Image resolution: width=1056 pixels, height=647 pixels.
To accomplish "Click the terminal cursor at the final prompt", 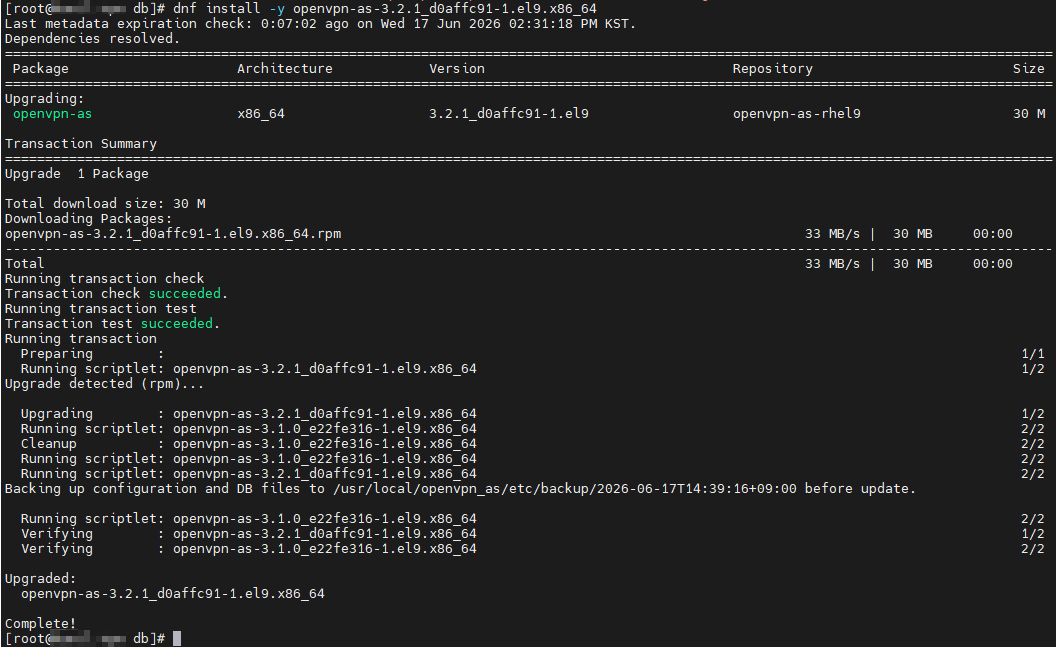I will tap(177, 638).
